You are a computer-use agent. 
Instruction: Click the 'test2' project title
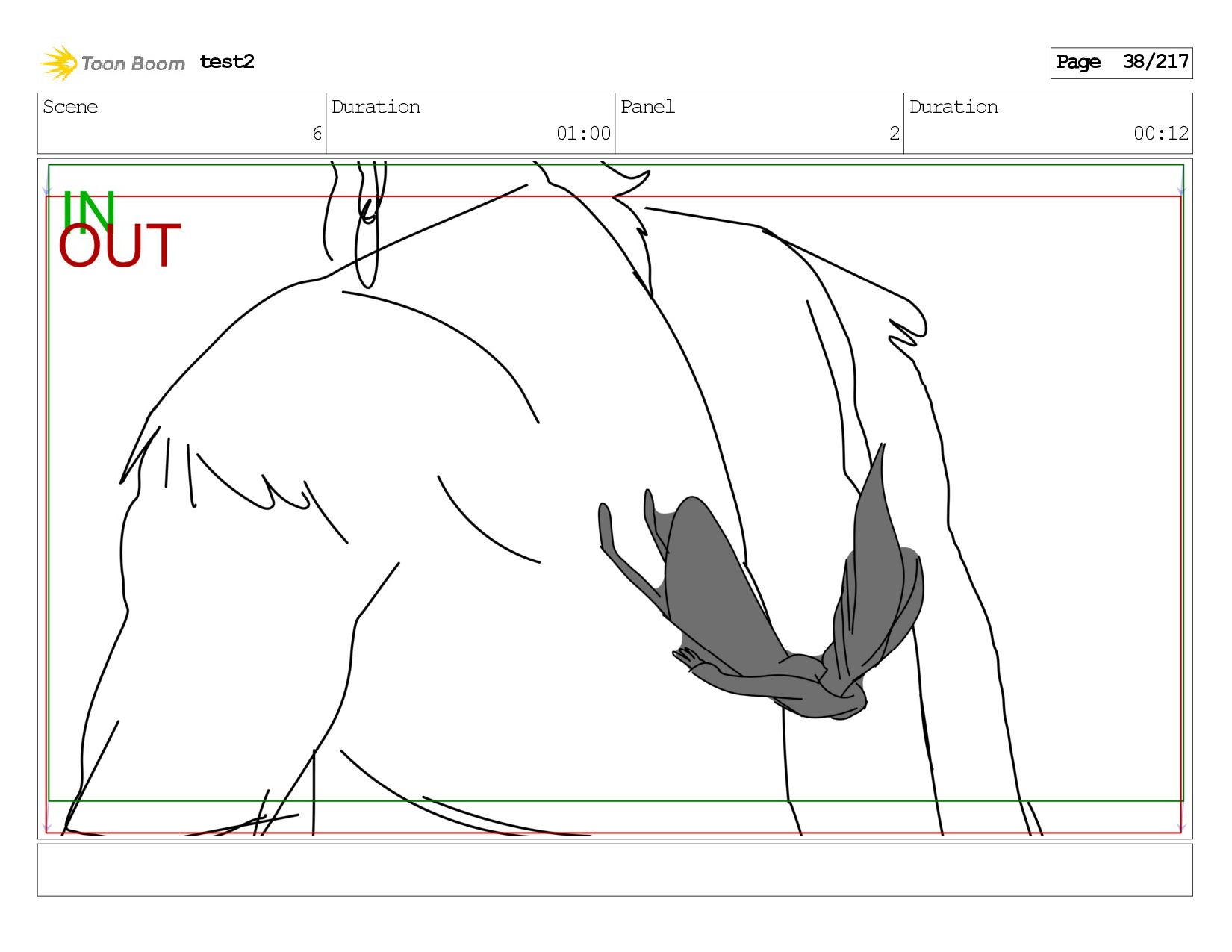227,62
